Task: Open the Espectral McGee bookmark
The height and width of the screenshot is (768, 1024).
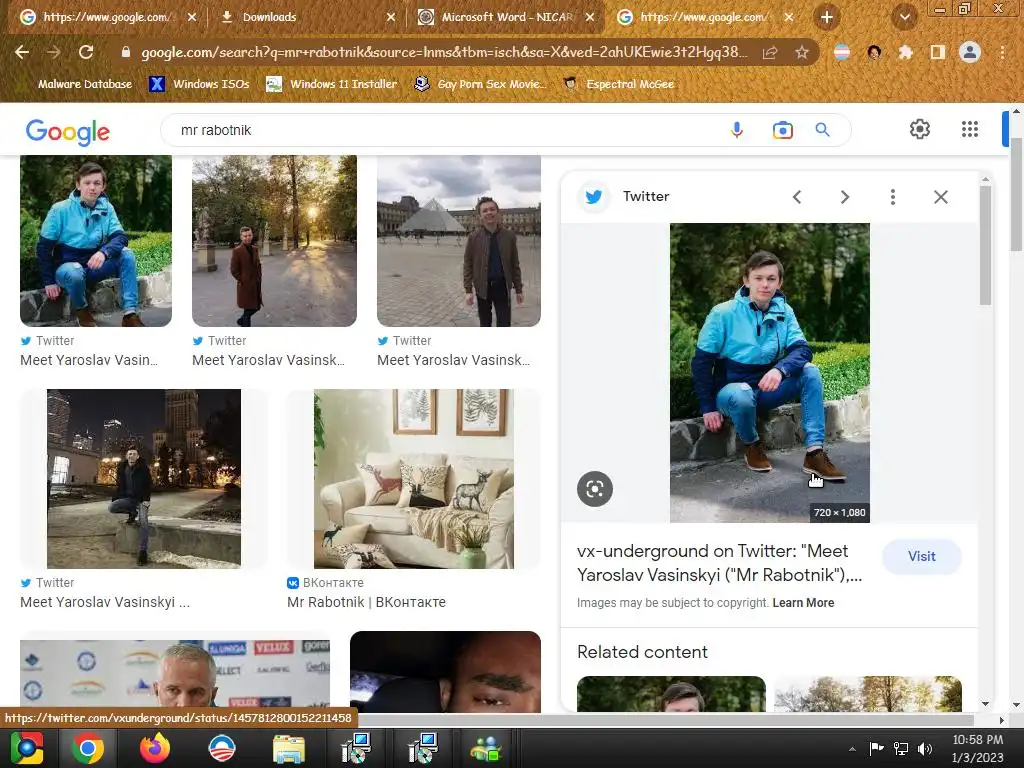Action: (x=618, y=84)
